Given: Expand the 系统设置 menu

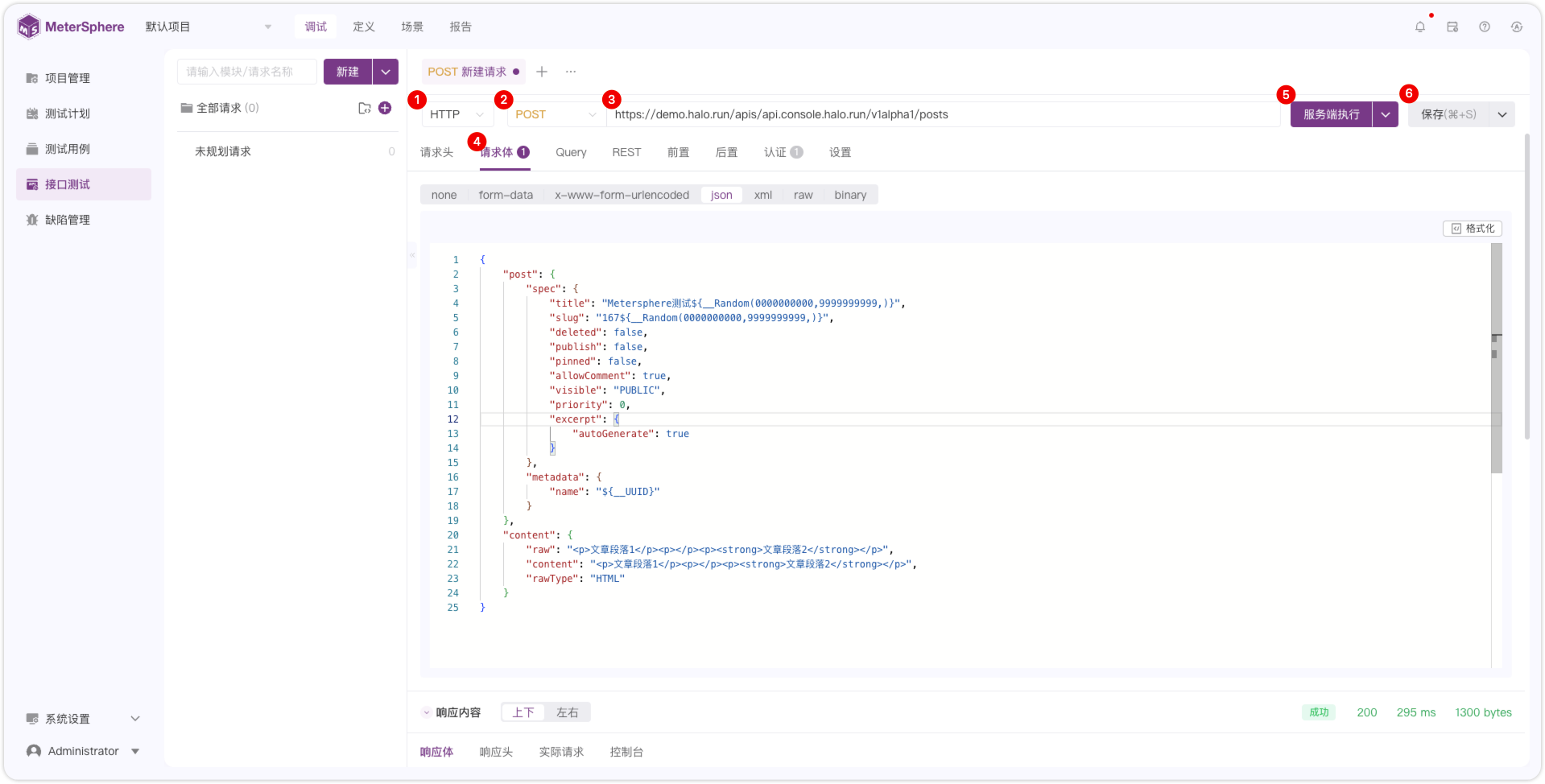Looking at the screenshot, I should coord(84,719).
